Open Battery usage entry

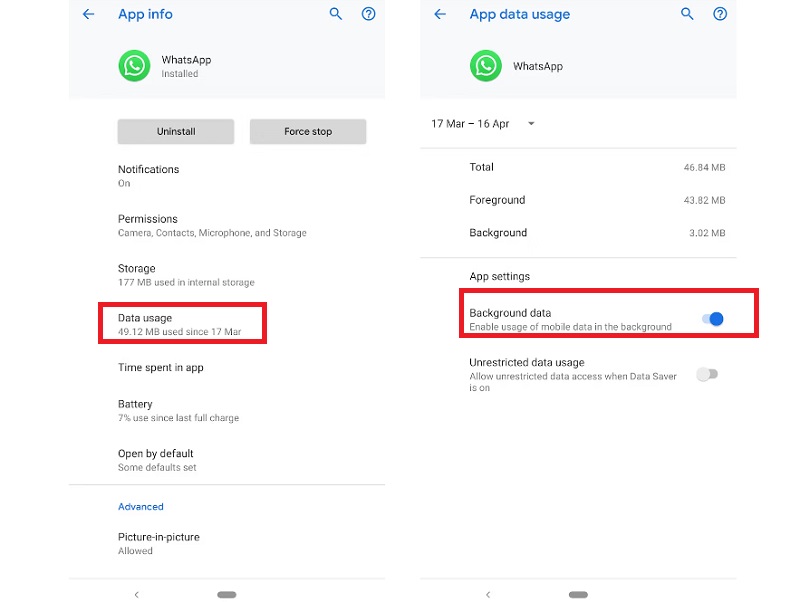coord(178,410)
